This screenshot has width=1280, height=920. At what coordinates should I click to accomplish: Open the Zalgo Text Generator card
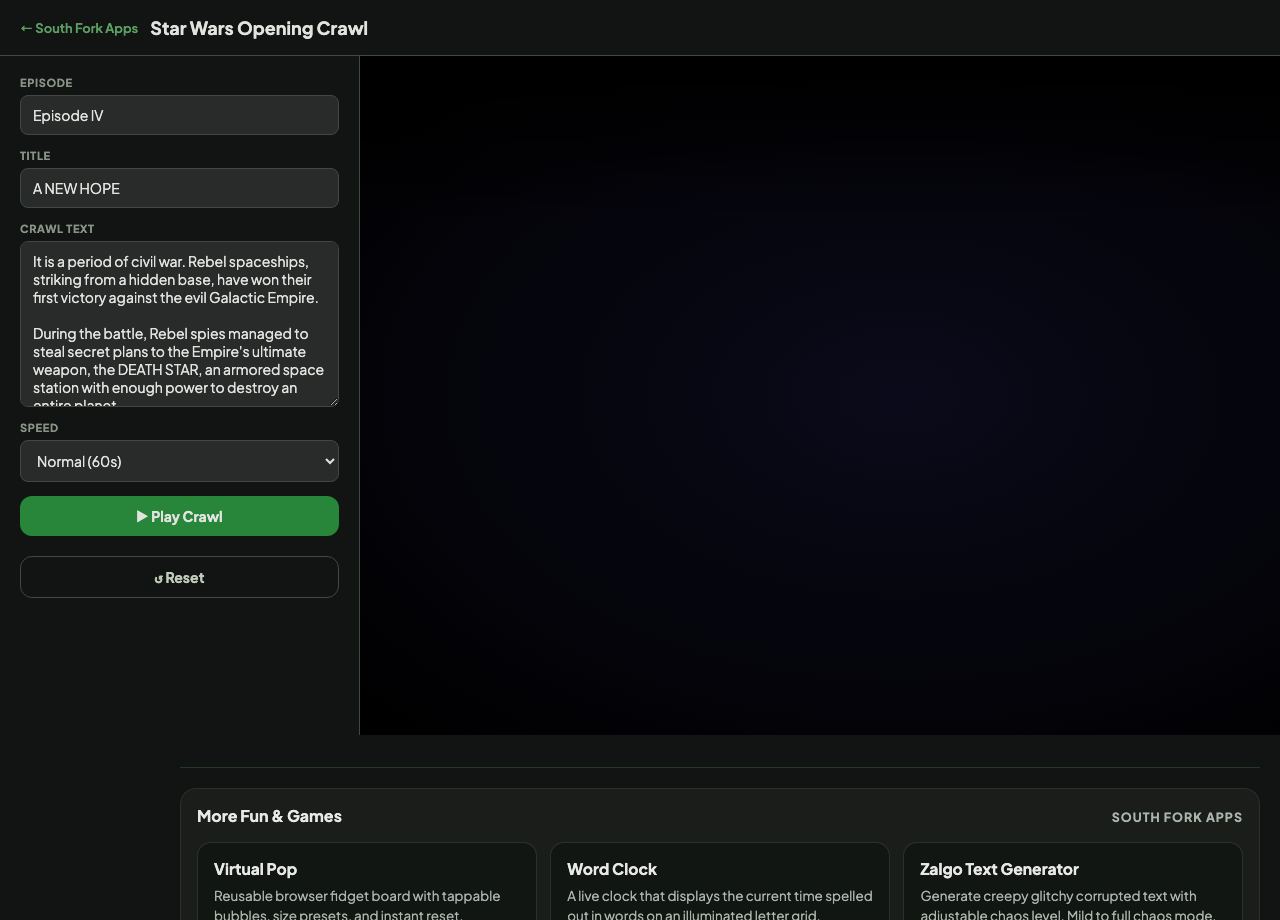tap(1073, 881)
